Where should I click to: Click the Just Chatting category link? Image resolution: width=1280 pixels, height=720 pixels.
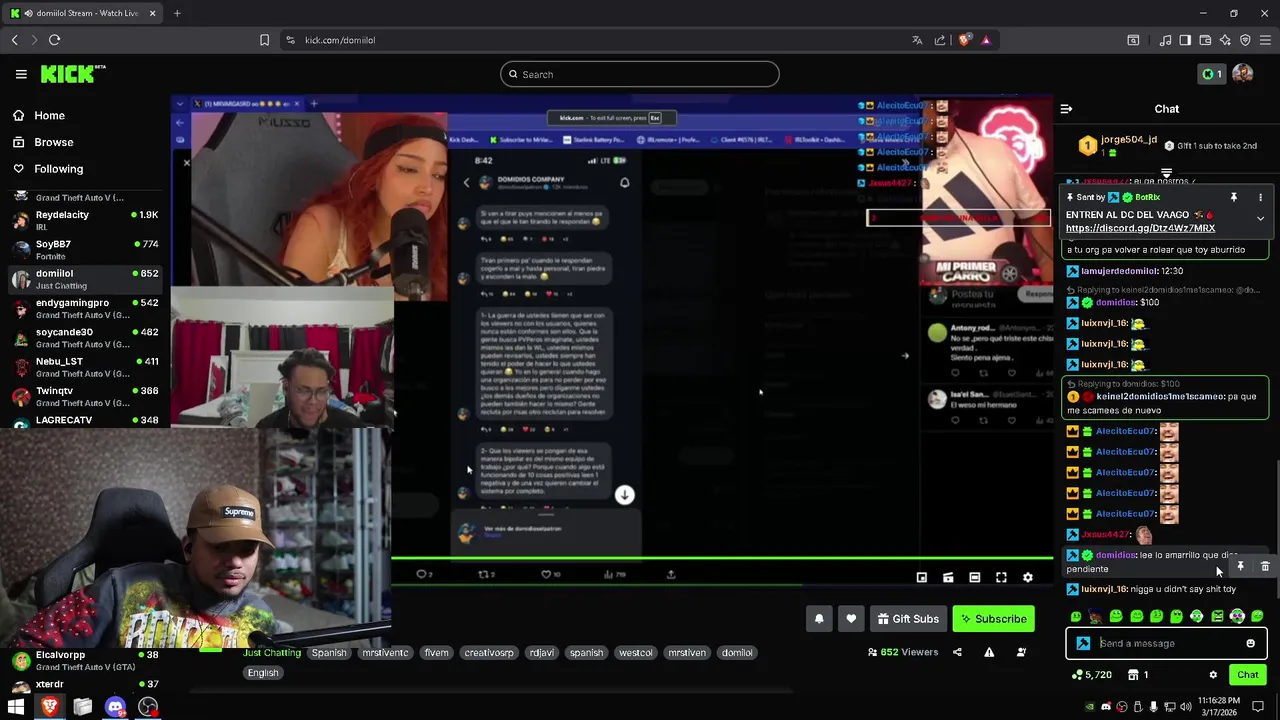click(x=272, y=653)
